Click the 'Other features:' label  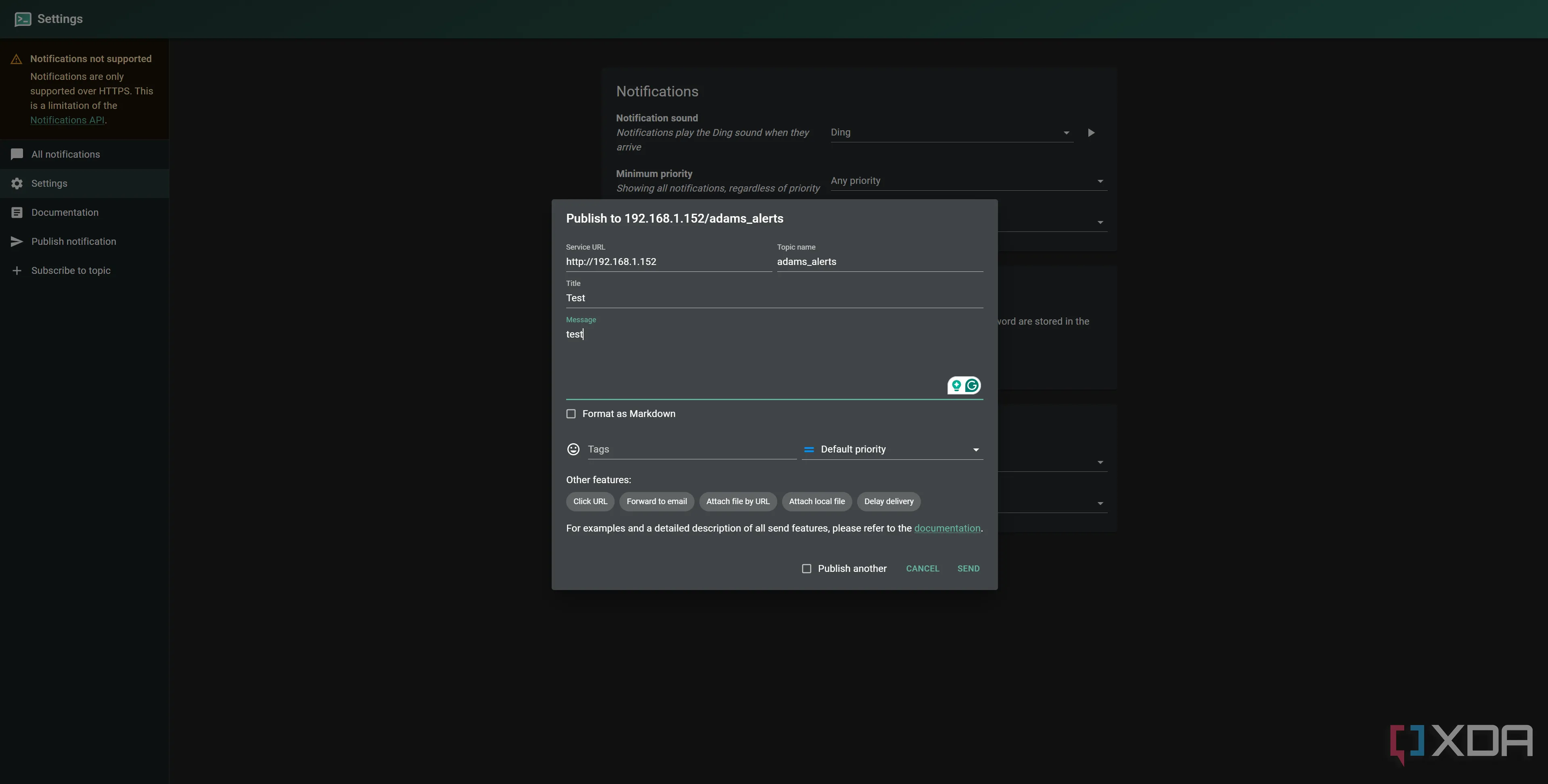click(x=598, y=480)
